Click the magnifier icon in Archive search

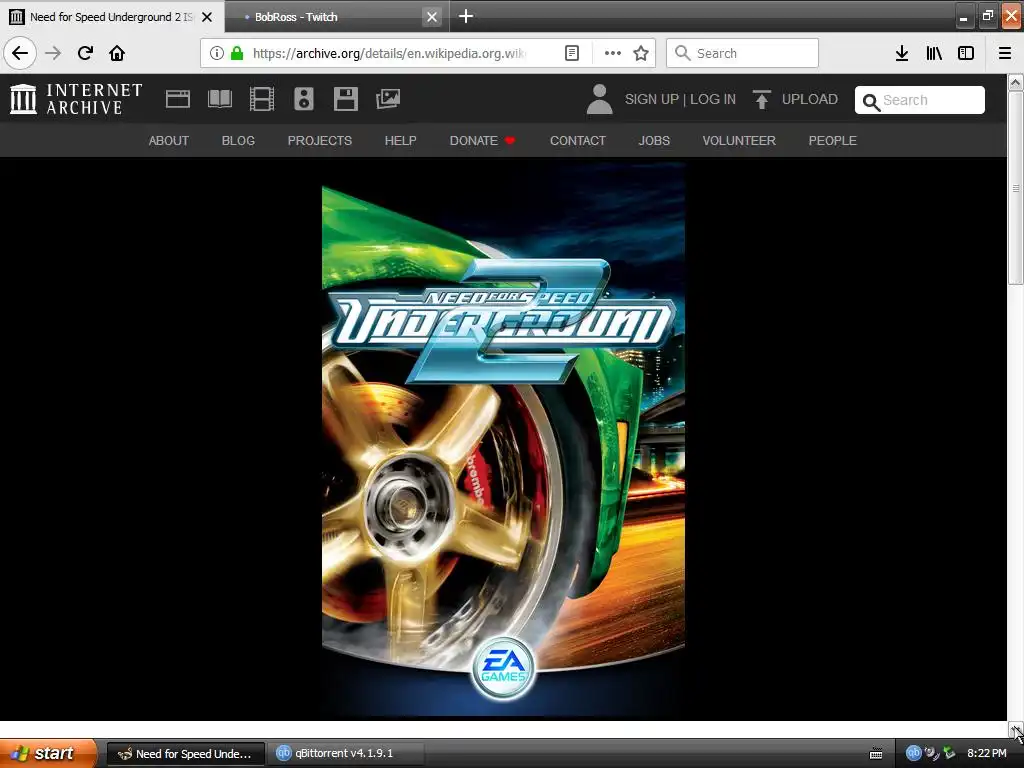coord(871,102)
